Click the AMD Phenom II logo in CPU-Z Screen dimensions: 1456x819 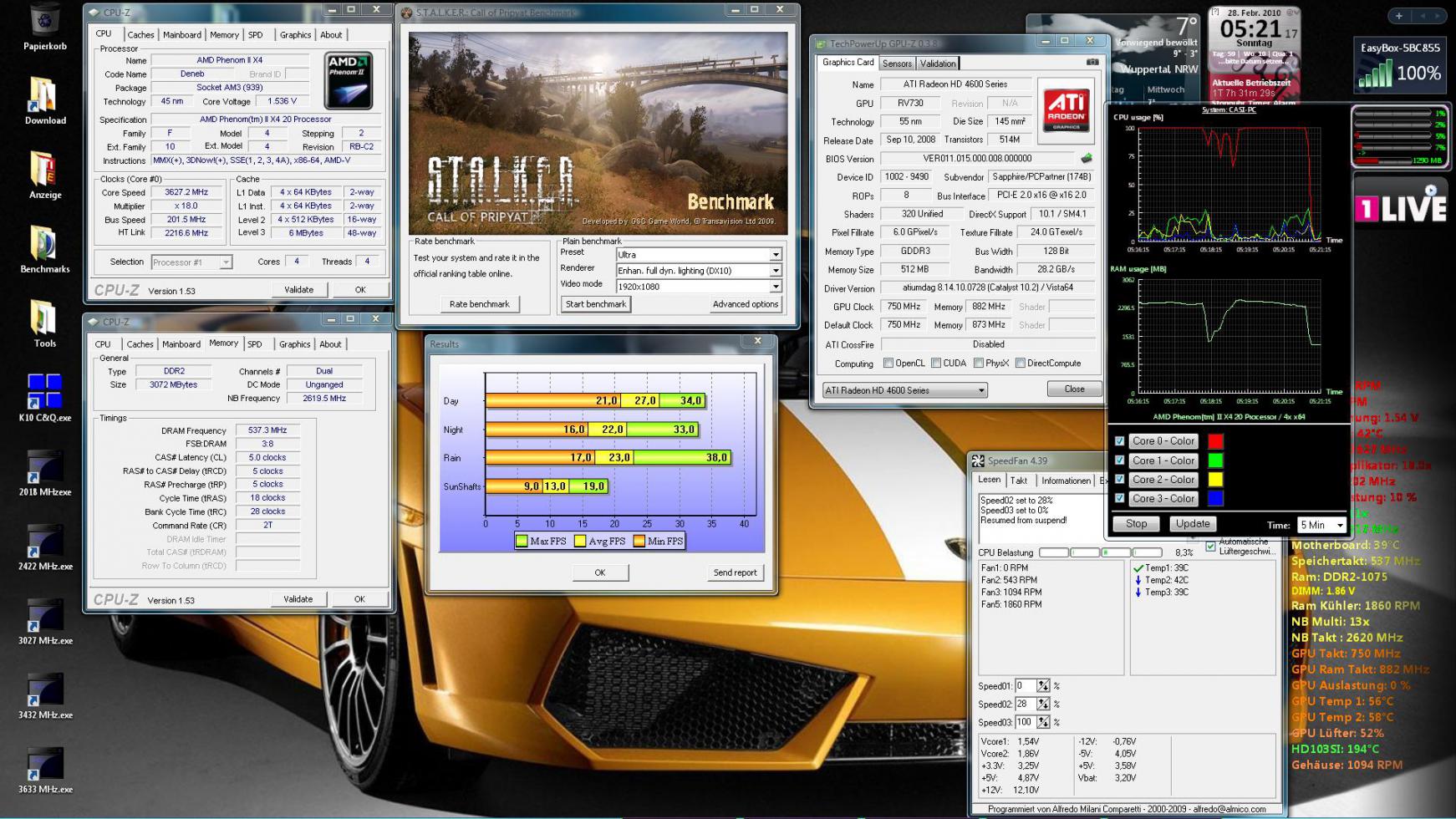(x=349, y=80)
